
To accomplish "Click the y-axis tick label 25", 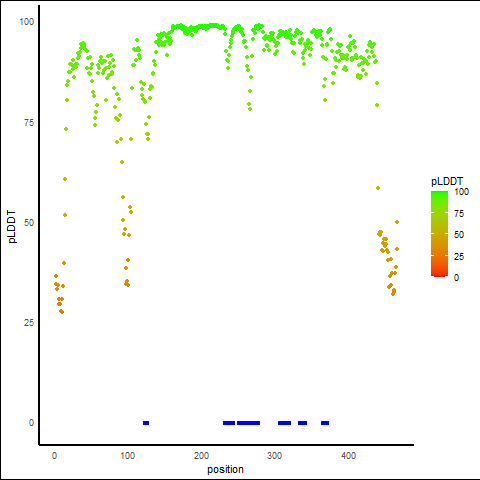I will (29, 323).
